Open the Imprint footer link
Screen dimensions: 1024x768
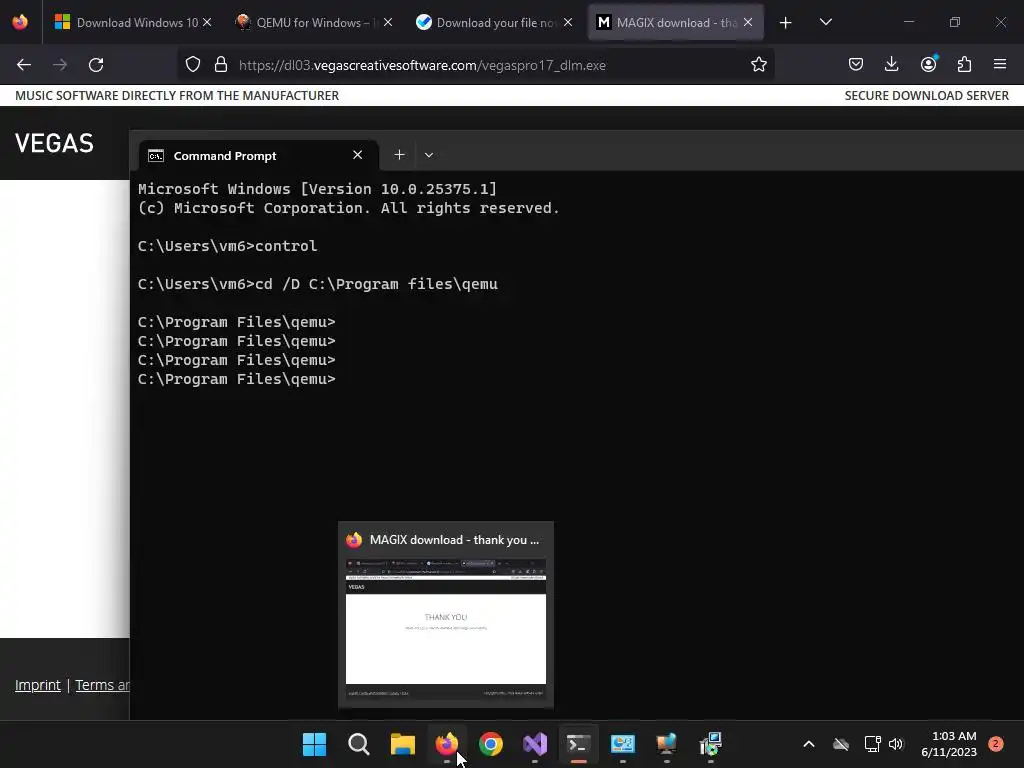tap(38, 685)
